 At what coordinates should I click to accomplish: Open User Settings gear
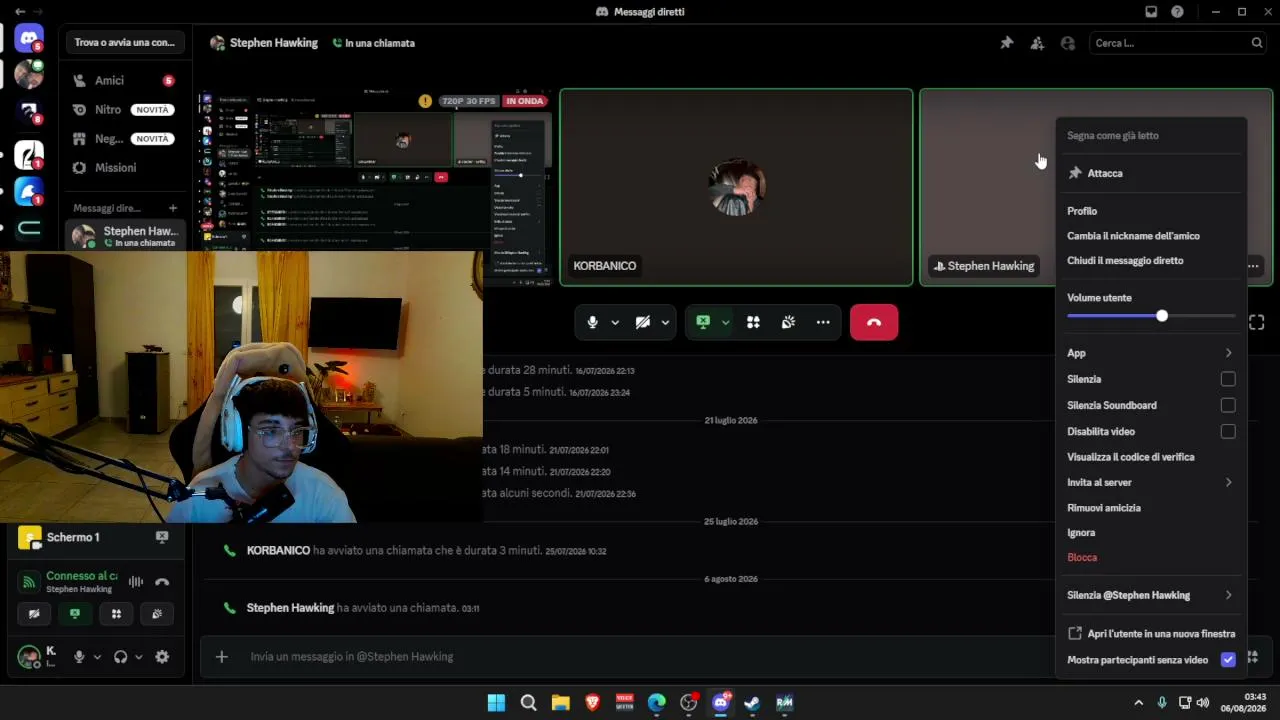(162, 657)
